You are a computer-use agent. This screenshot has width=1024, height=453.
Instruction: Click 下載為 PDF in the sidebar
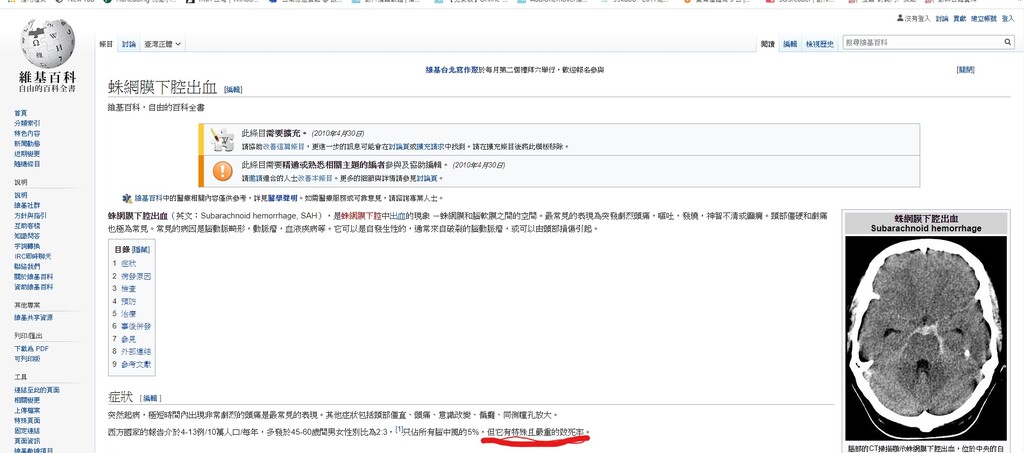coord(30,348)
